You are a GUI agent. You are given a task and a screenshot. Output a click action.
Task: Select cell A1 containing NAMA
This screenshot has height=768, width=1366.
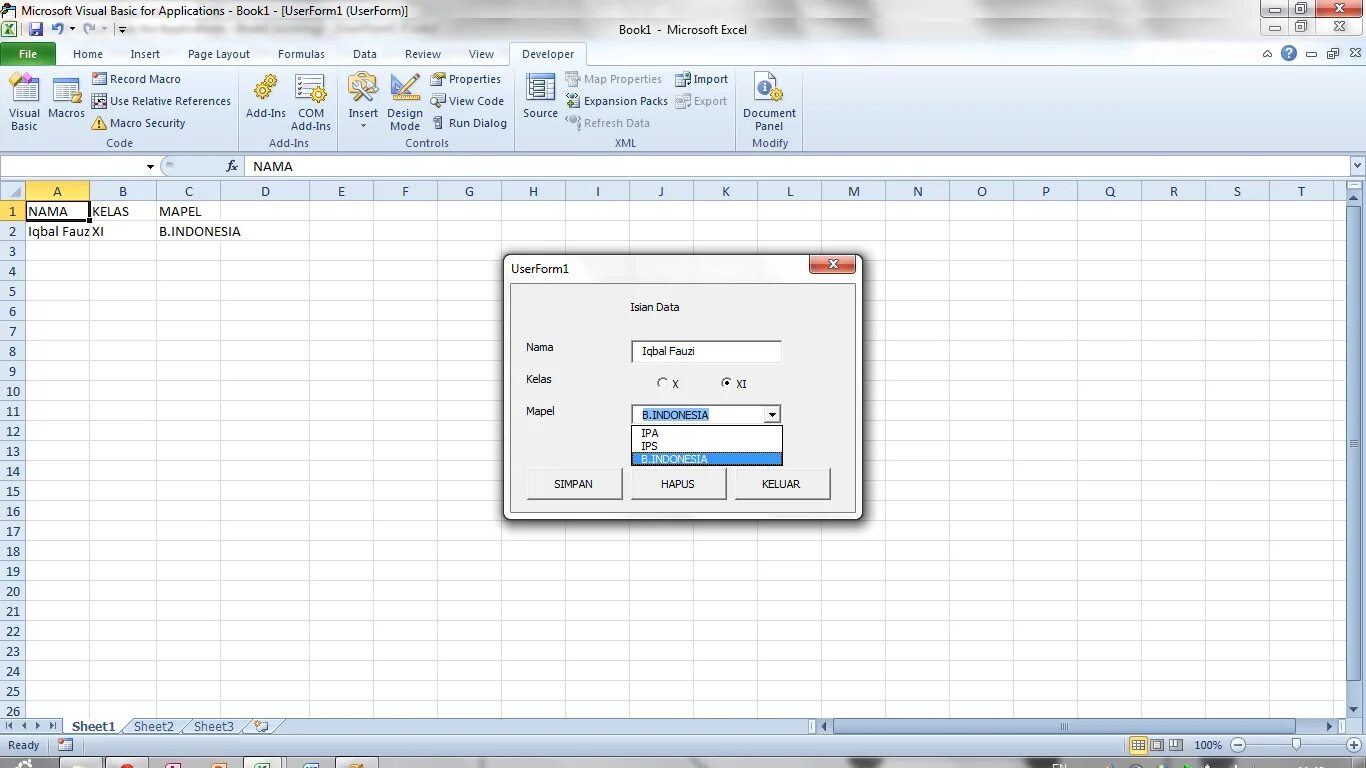57,211
